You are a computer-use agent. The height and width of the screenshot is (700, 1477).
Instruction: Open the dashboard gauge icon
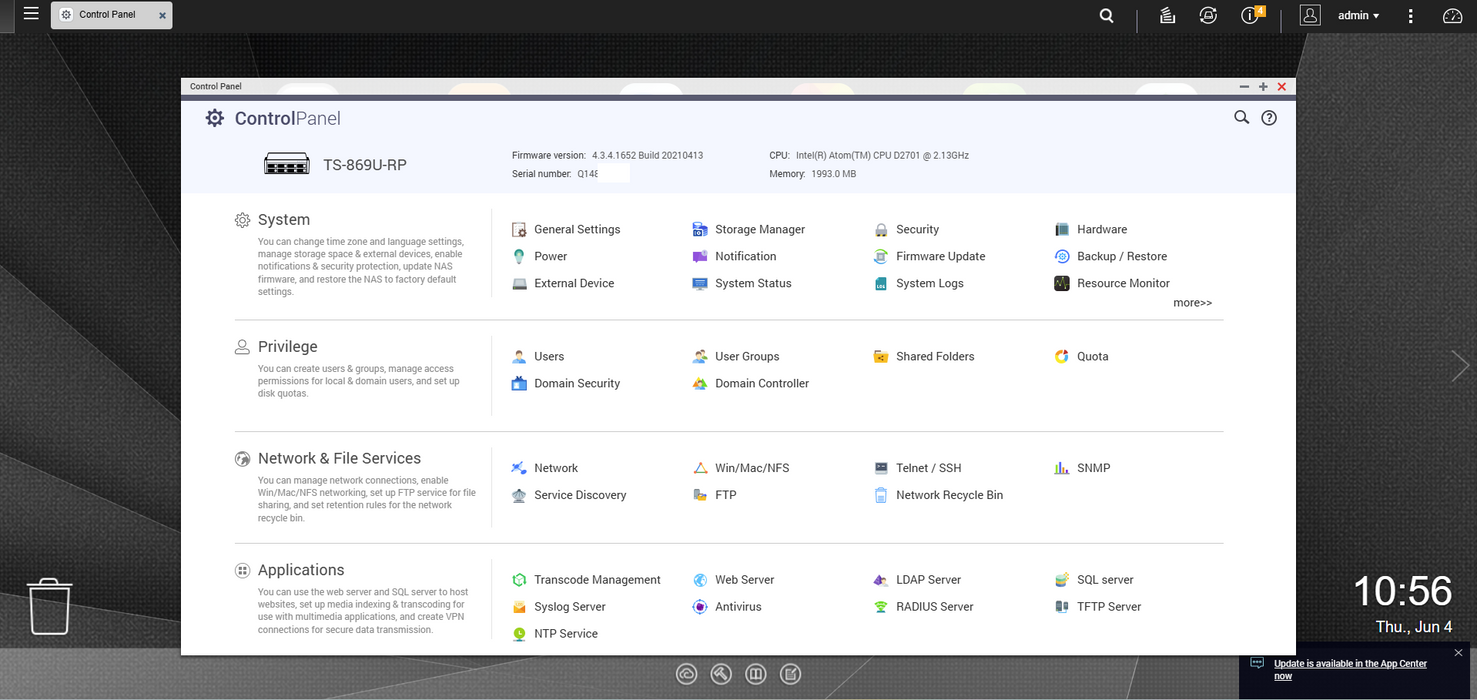1453,16
